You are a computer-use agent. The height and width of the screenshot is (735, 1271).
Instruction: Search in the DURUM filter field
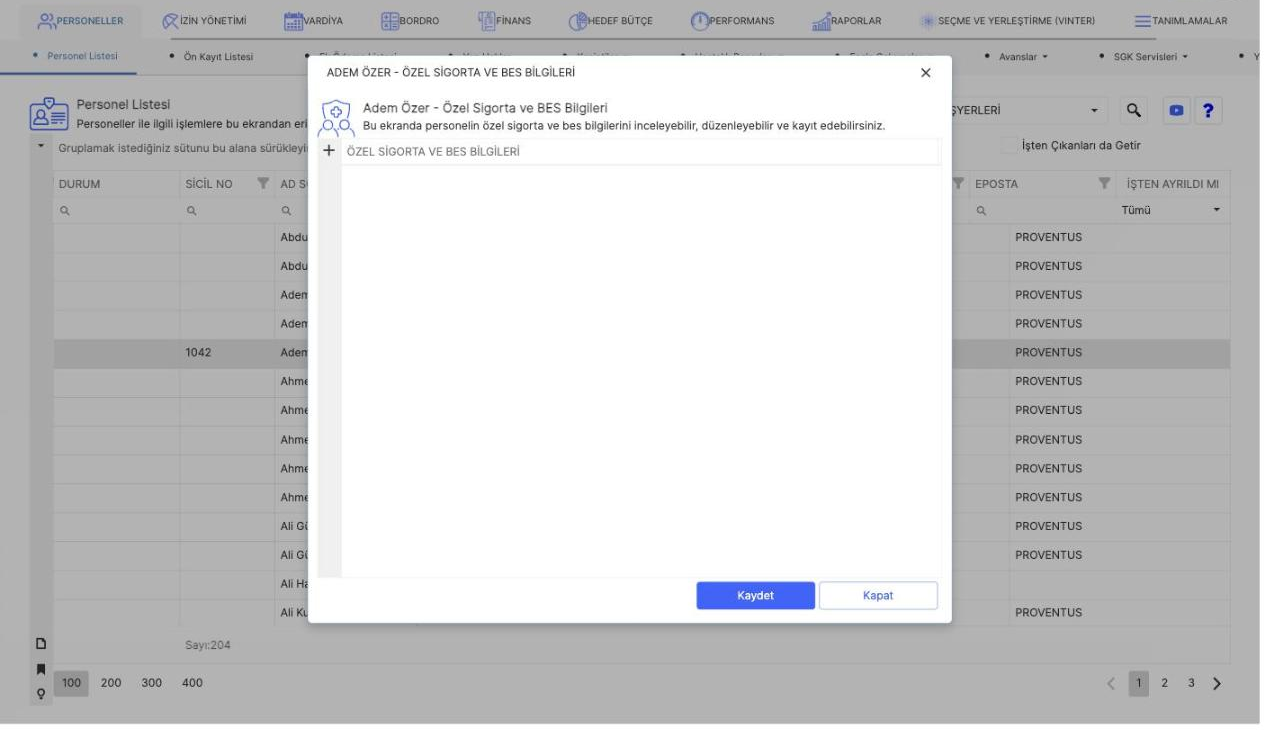[x=116, y=211]
